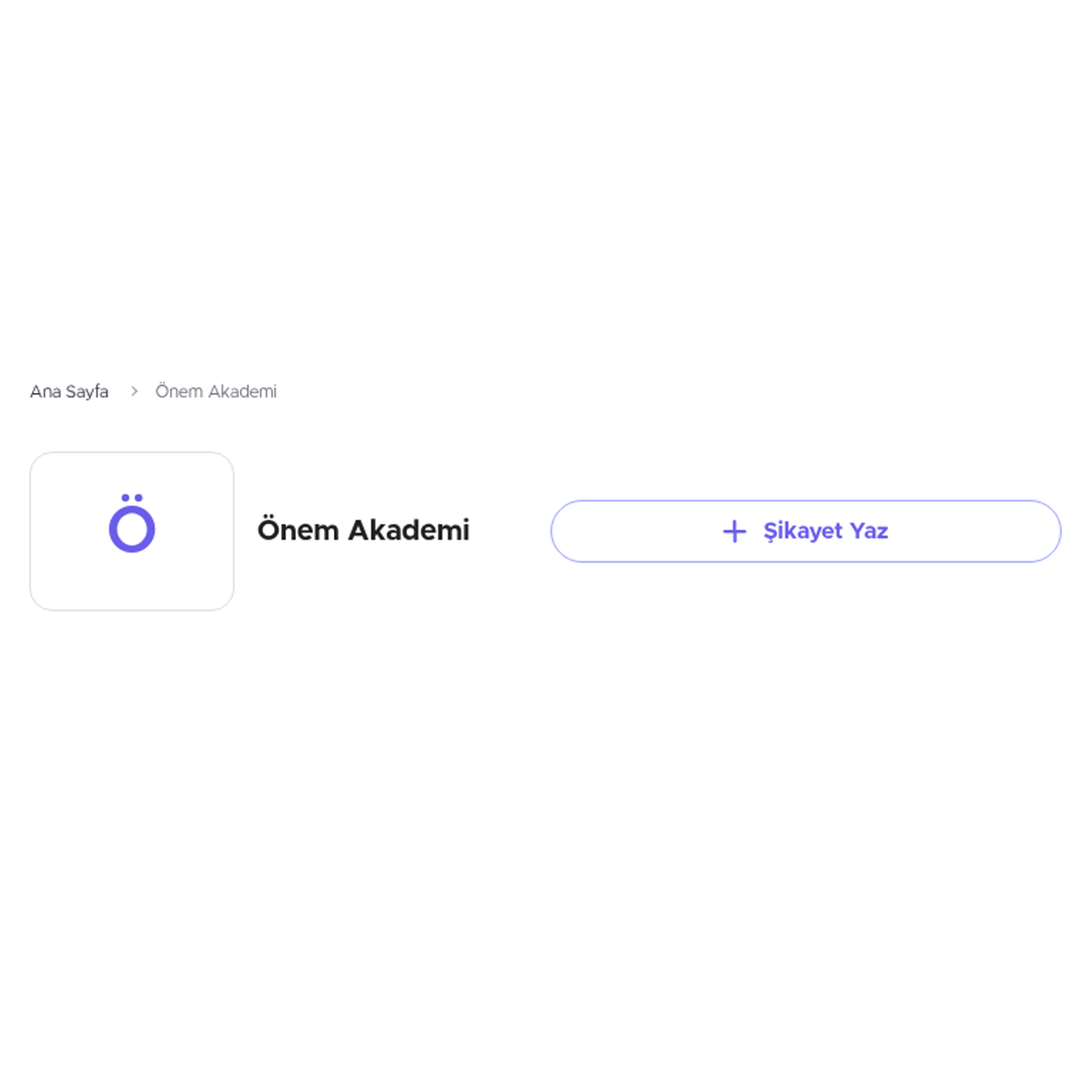Click the ring shape of the Ö logo

(132, 529)
